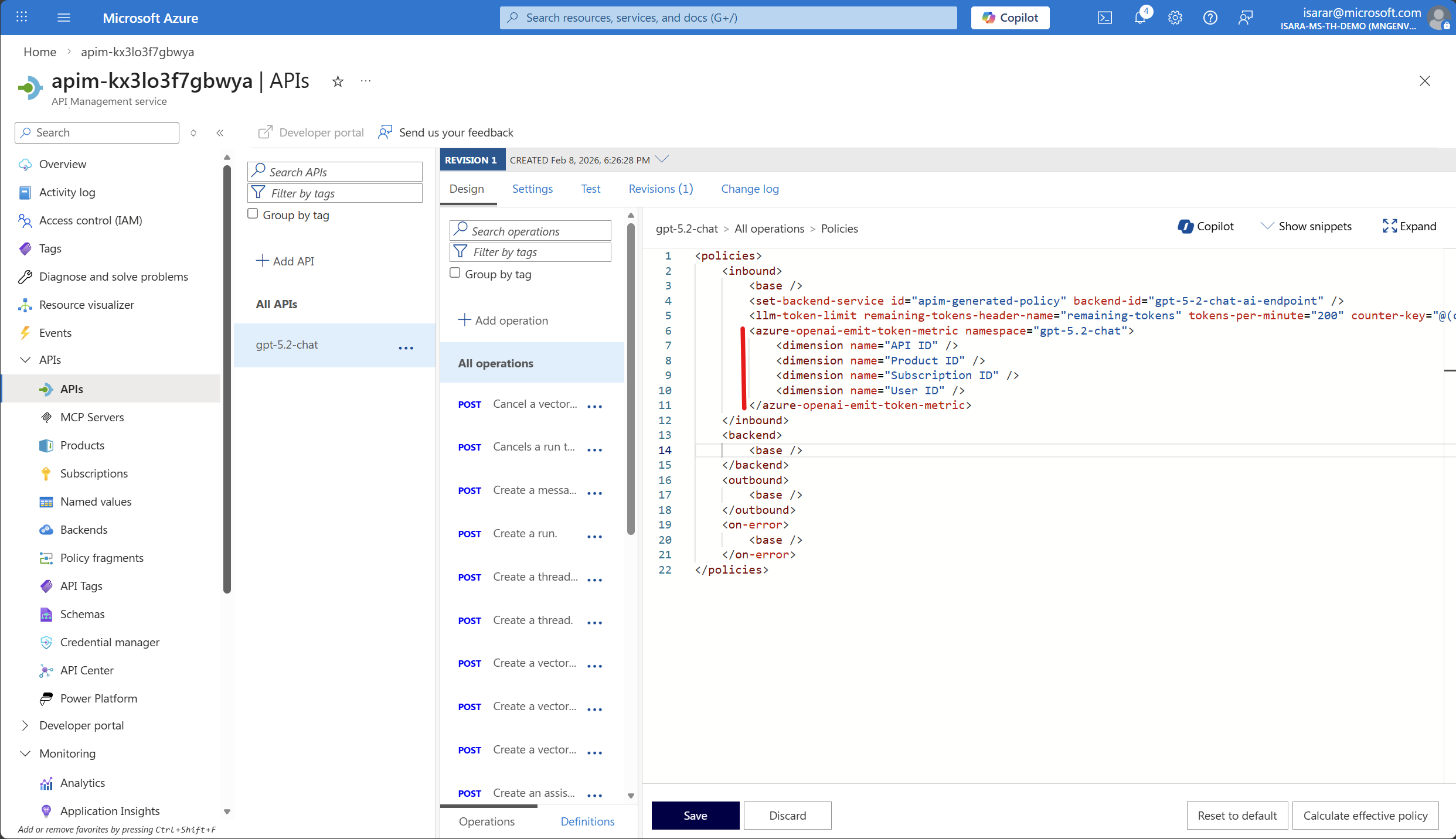Open Subscriptions in the sidebar
Screen dimensions: 1456x839
tap(94, 473)
